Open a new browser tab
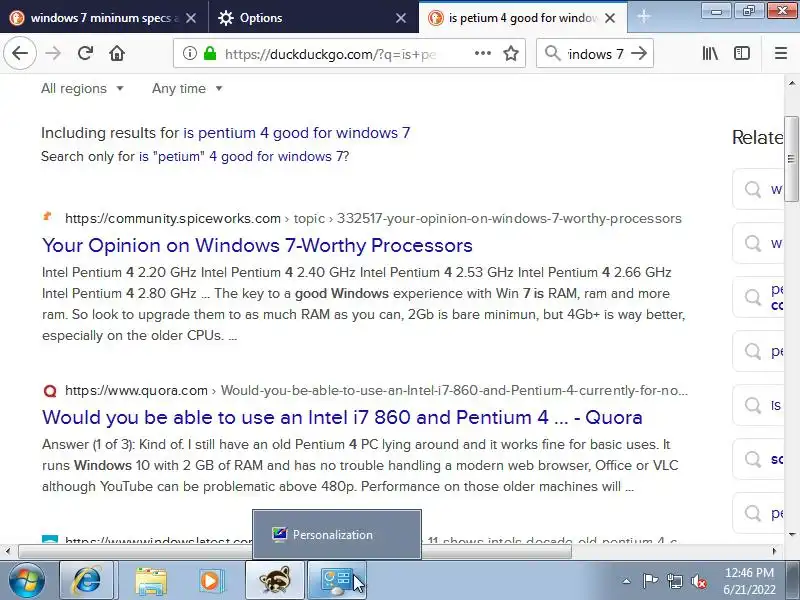The height and width of the screenshot is (600, 800). coord(644,17)
